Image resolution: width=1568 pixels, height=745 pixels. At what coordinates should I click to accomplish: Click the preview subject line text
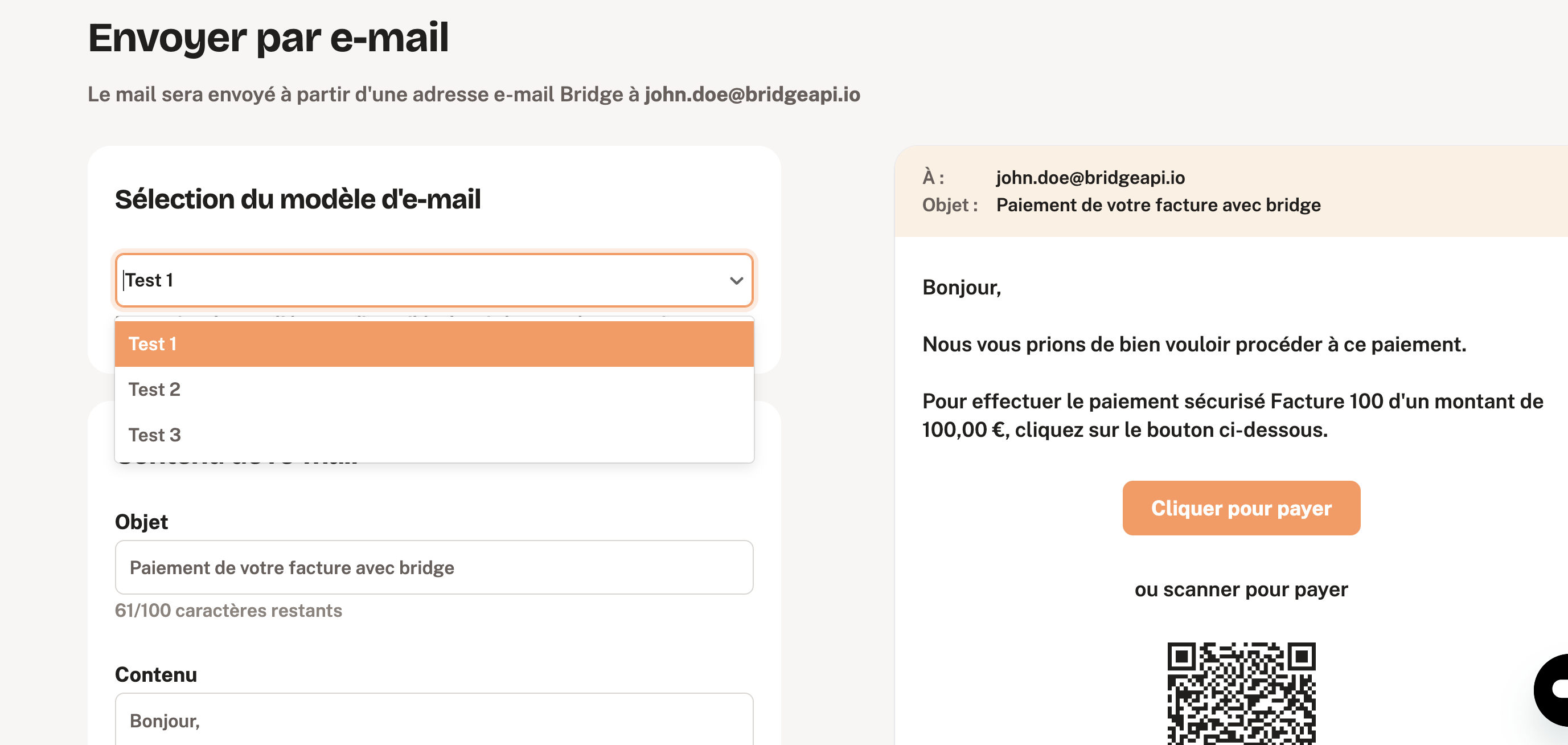pyautogui.click(x=1158, y=204)
